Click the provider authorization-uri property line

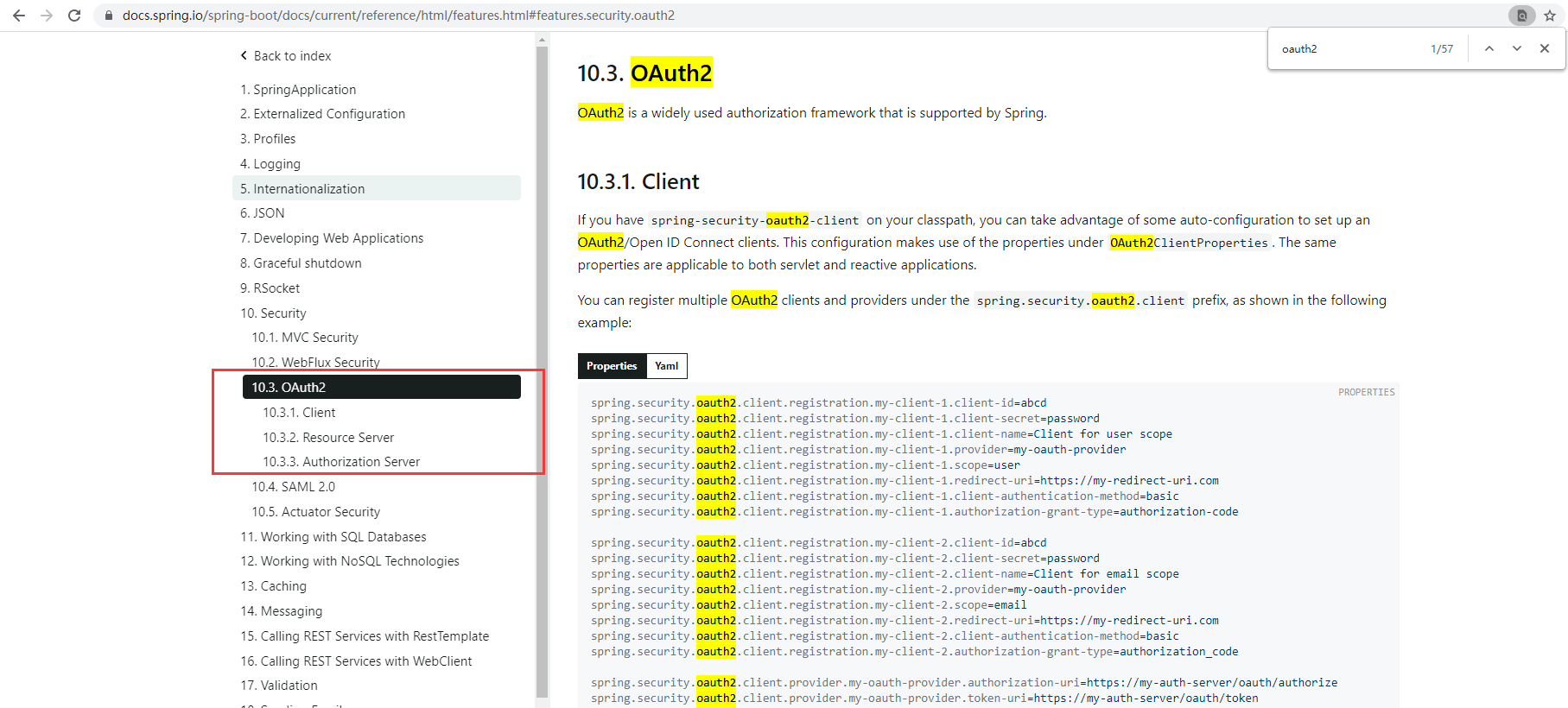click(x=964, y=683)
